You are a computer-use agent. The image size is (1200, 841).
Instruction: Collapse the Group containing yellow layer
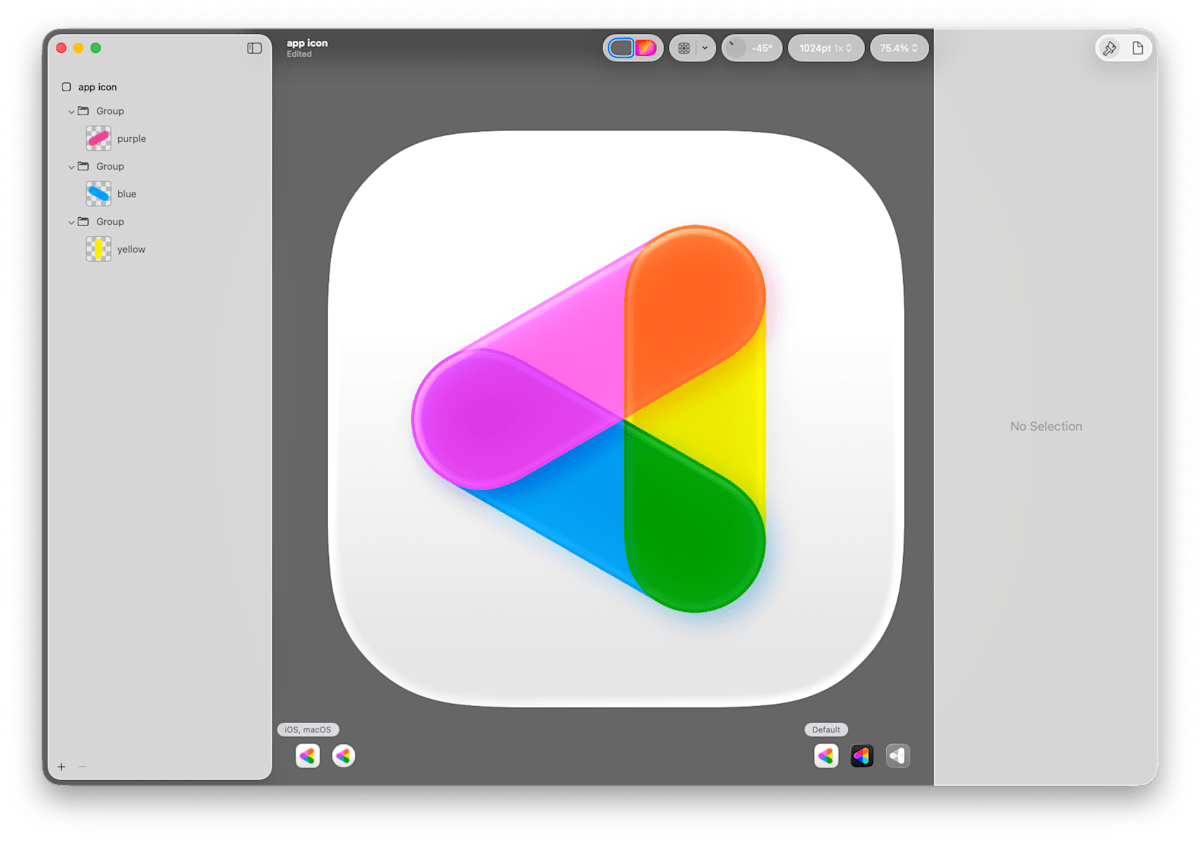[71, 222]
